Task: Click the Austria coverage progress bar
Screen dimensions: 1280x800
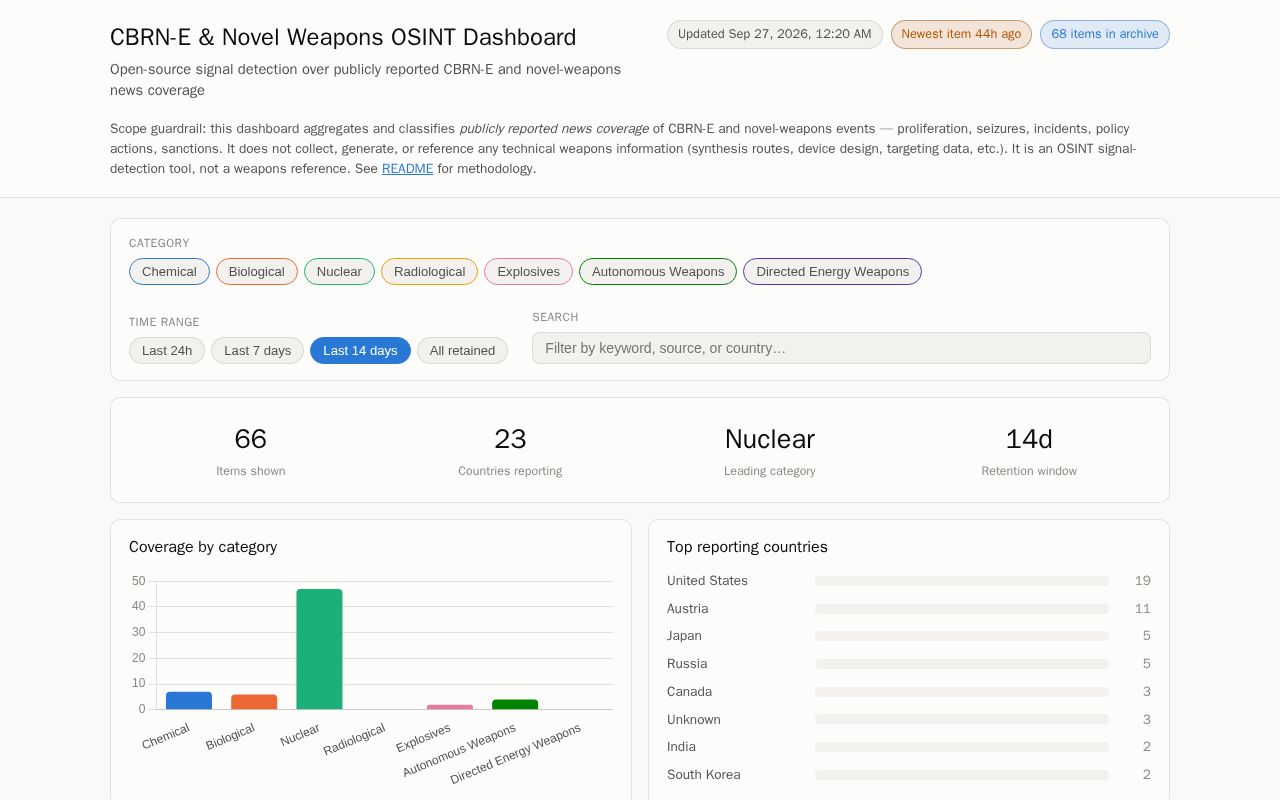Action: click(962, 609)
